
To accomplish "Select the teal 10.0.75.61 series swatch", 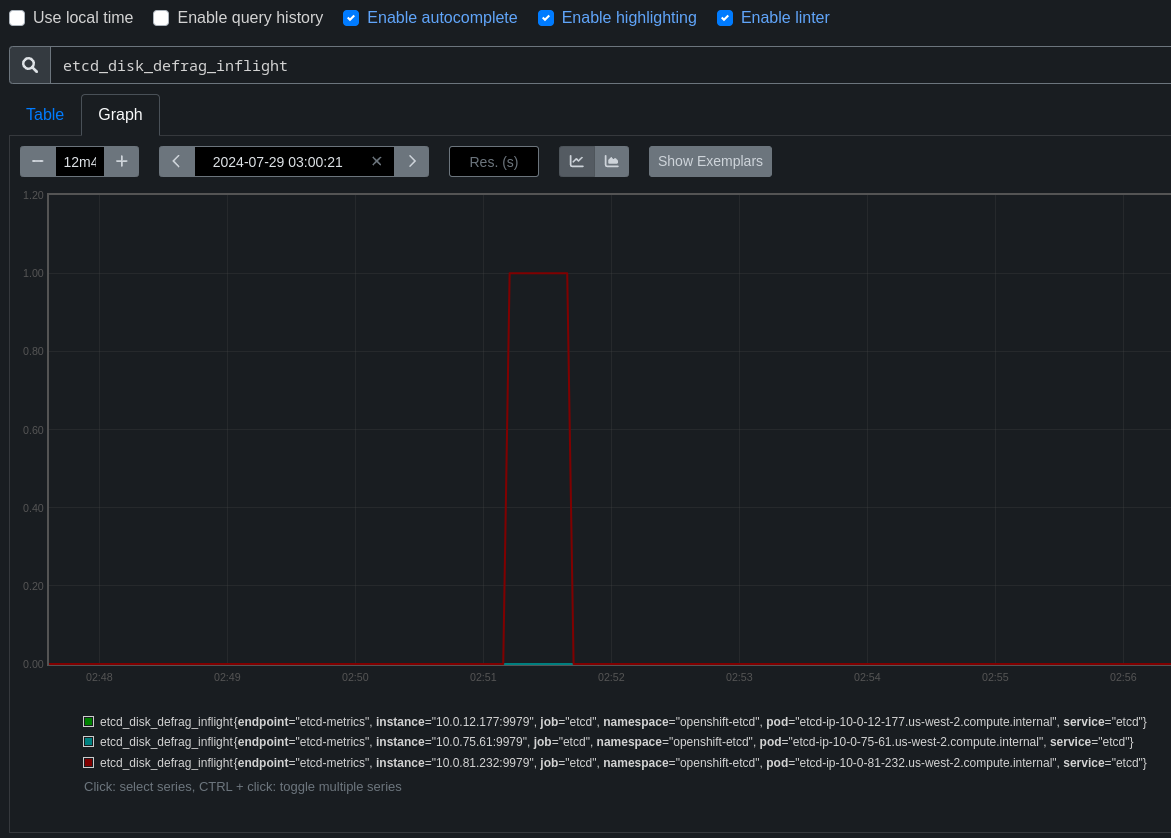I will tap(89, 742).
